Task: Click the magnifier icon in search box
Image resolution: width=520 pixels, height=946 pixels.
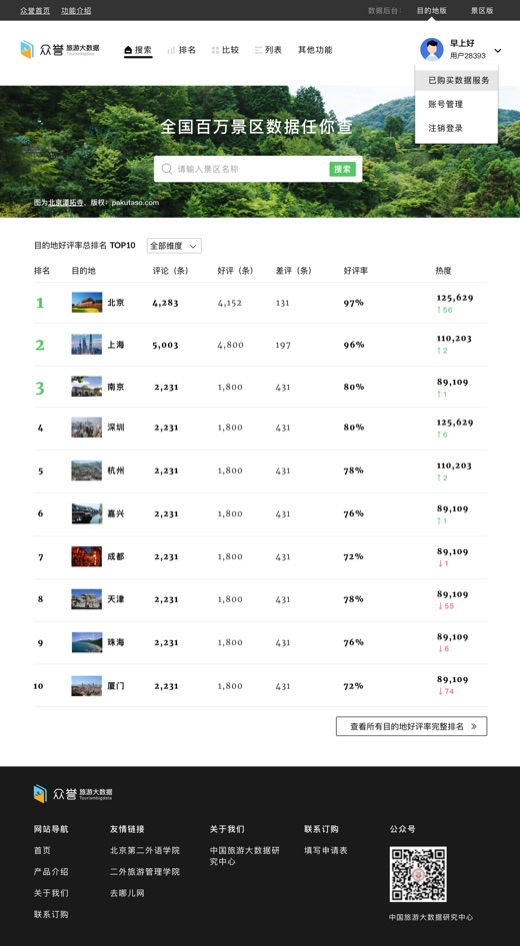Action: pos(166,170)
